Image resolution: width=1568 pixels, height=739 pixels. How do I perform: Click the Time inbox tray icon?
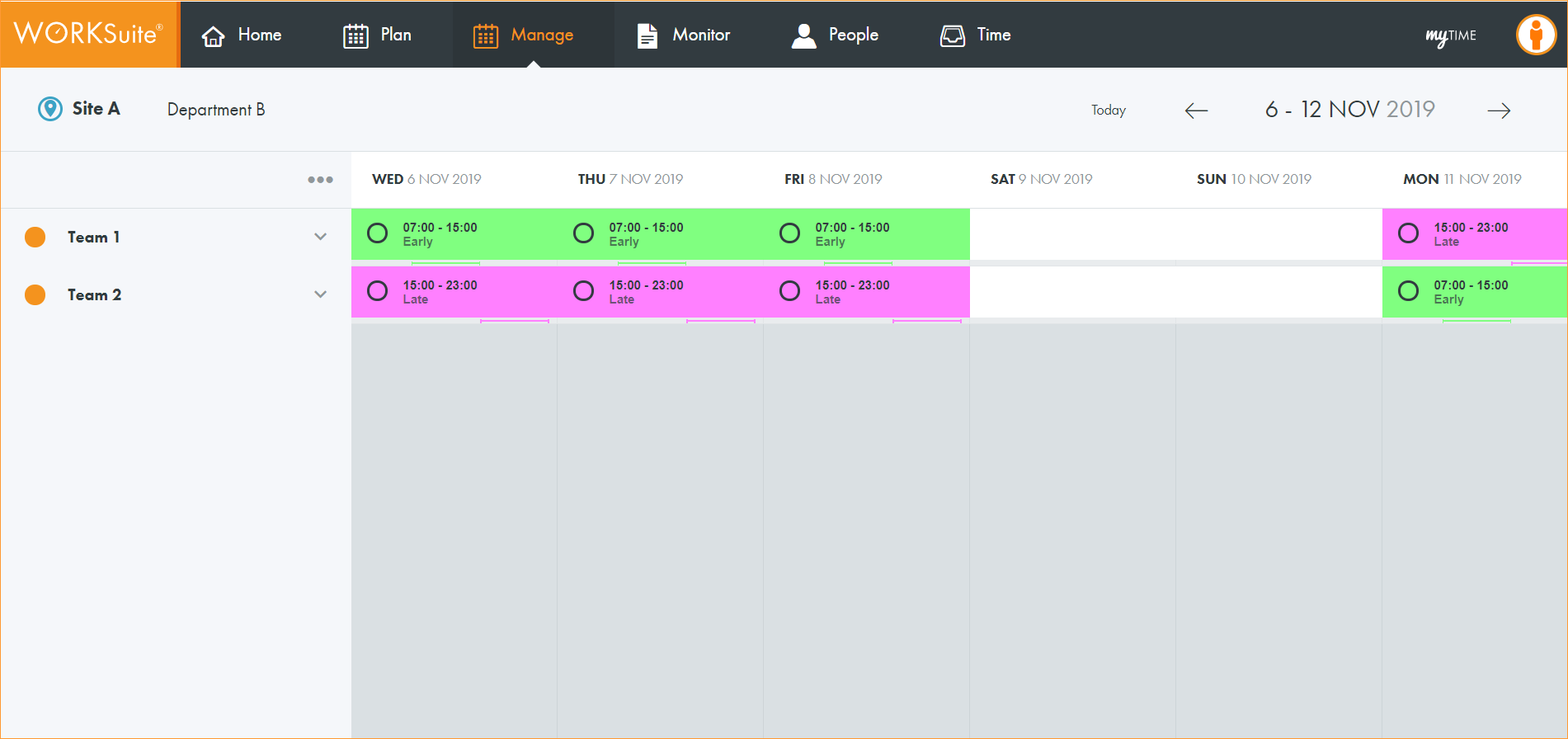[953, 35]
